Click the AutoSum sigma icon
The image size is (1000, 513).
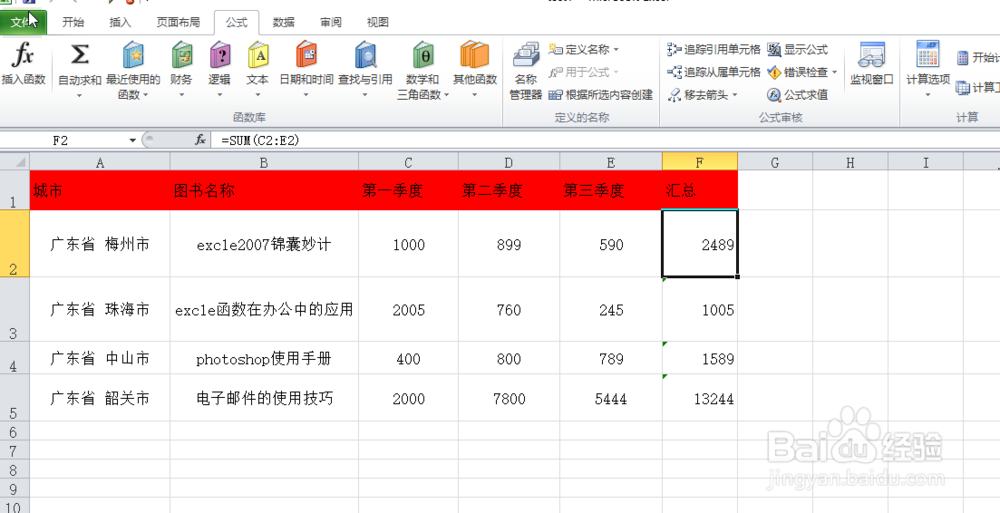80,55
